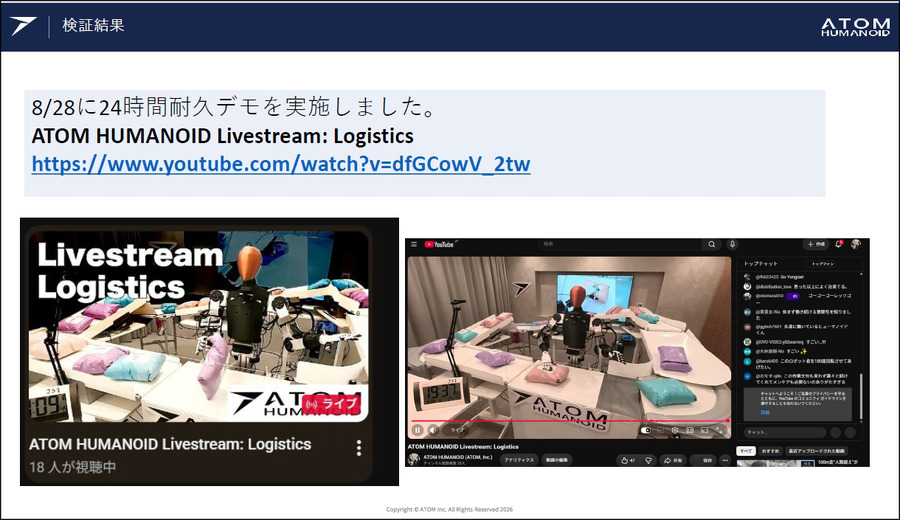Select the "おすすめ" filter chip
This screenshot has width=900, height=520.
(771, 451)
